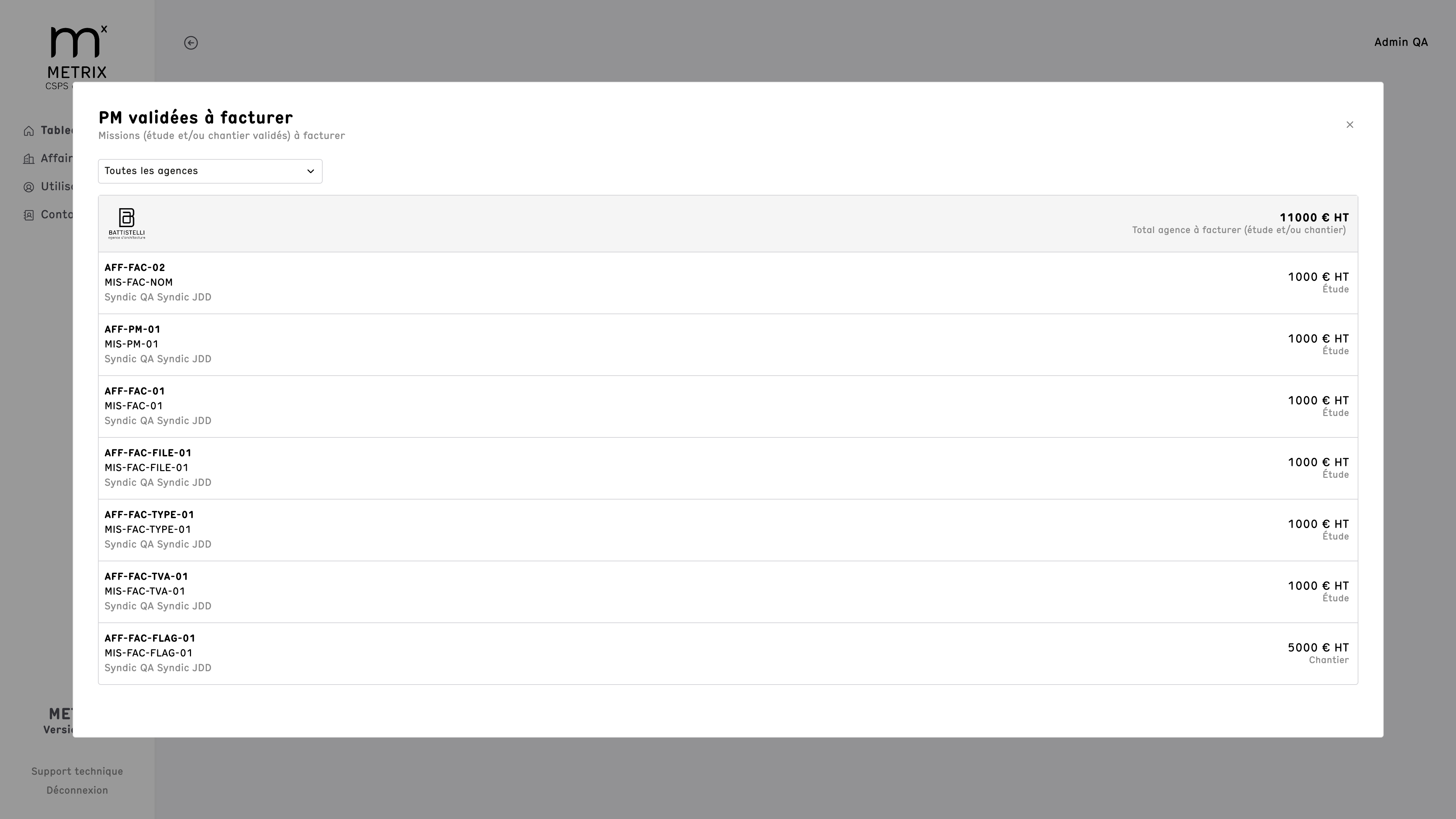Open the AFF-FAC-02 mission row
Screen dimensions: 1456x819
[x=728, y=283]
